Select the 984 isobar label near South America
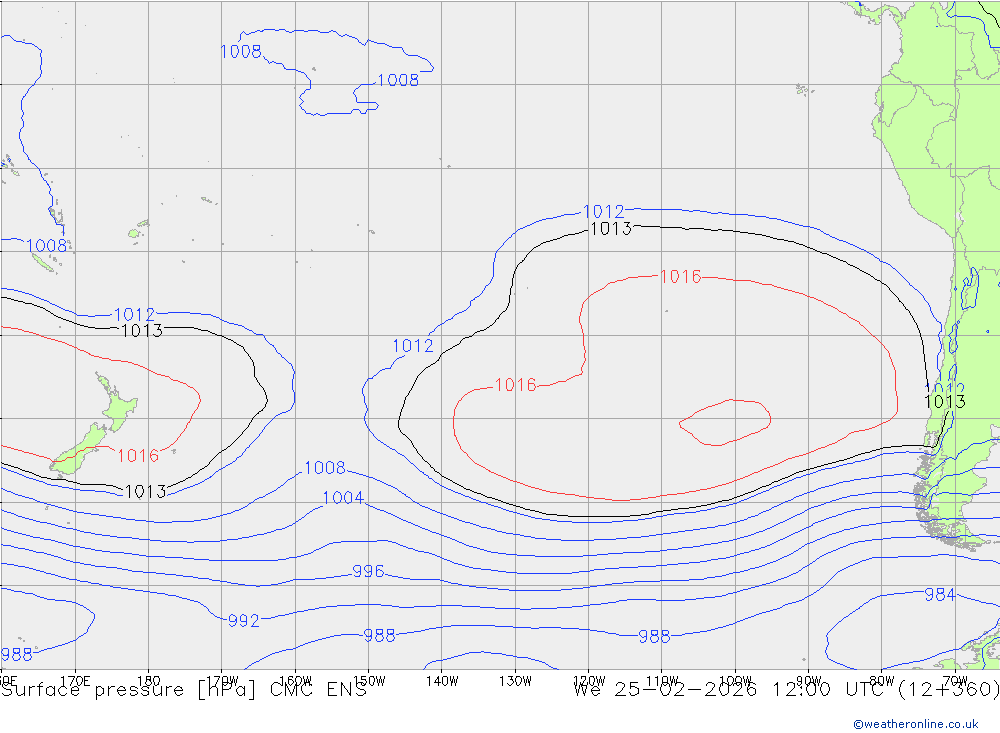The height and width of the screenshot is (733, 1000). pyautogui.click(x=940, y=595)
